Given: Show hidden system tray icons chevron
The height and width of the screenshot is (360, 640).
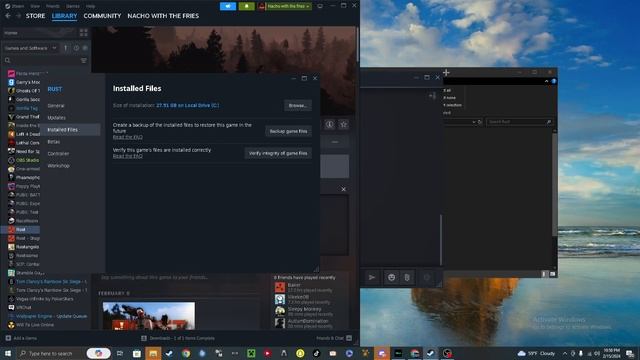Looking at the screenshot, I should tap(565, 353).
